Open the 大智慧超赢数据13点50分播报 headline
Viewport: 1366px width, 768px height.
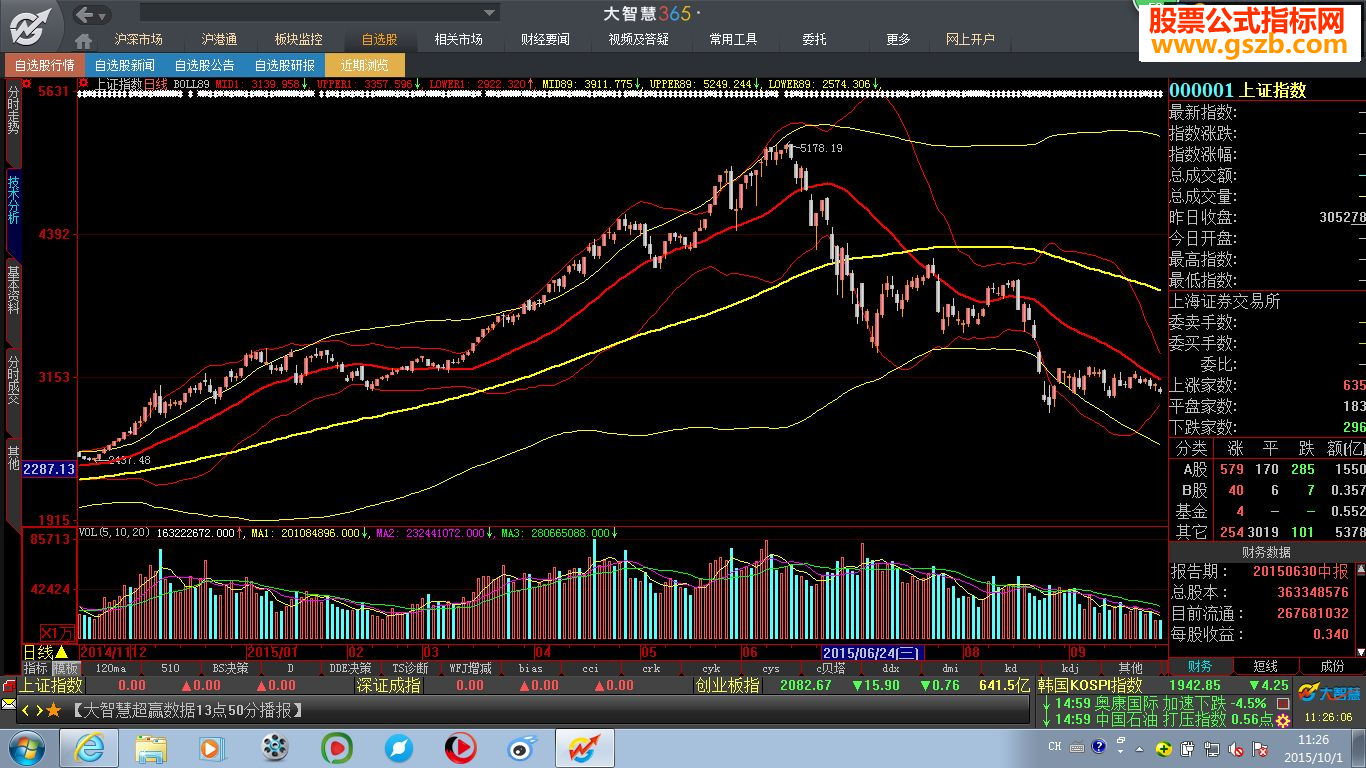[x=188, y=711]
